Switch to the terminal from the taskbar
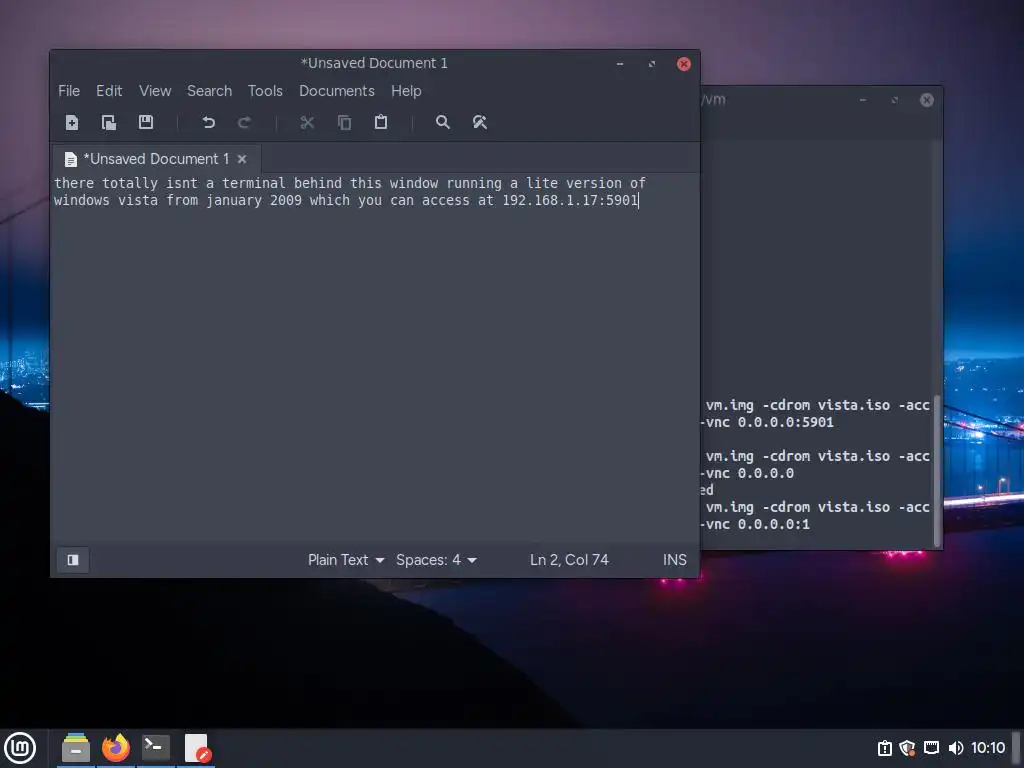1024x768 pixels. click(156, 748)
